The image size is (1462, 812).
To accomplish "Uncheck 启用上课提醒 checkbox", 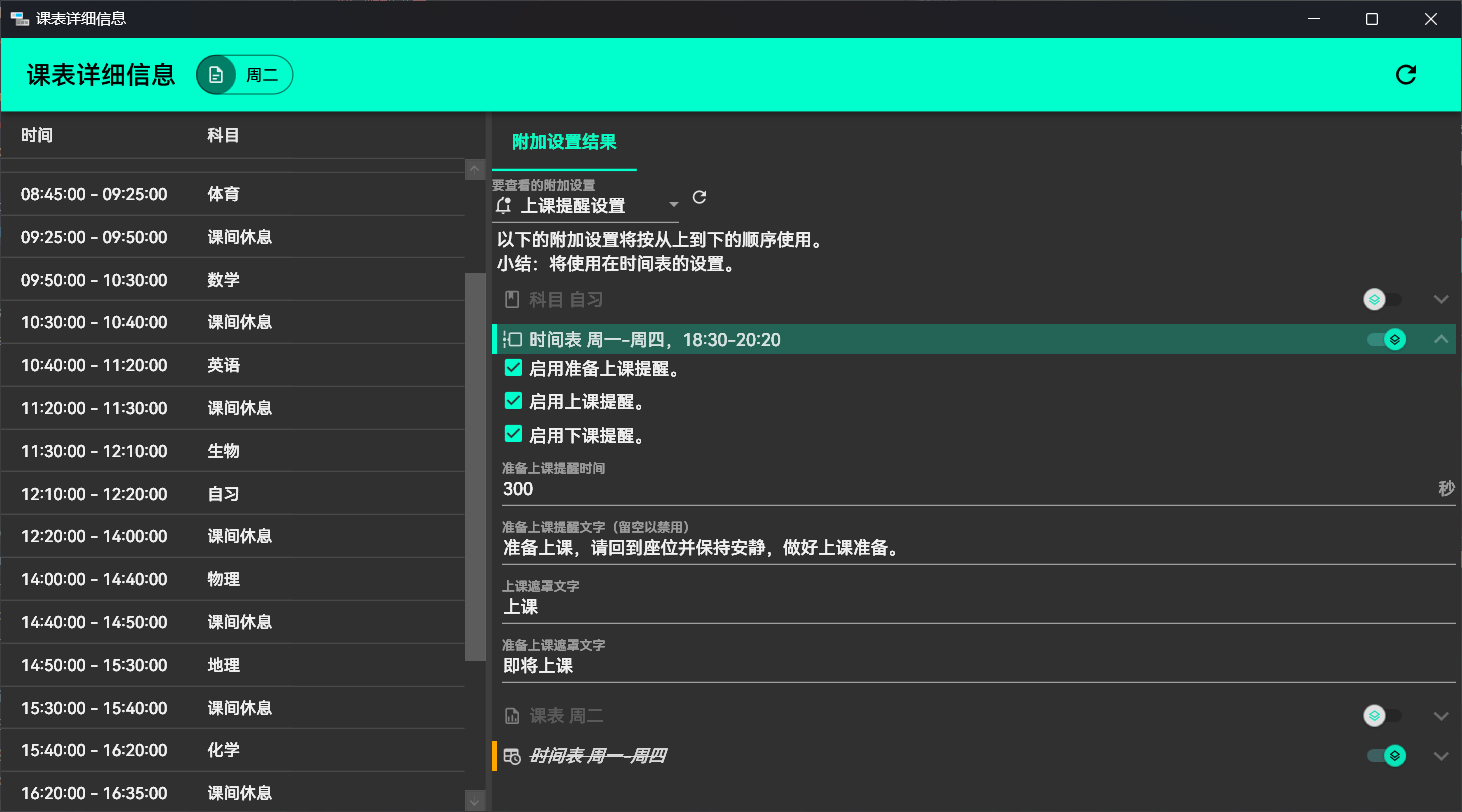I will 514,402.
